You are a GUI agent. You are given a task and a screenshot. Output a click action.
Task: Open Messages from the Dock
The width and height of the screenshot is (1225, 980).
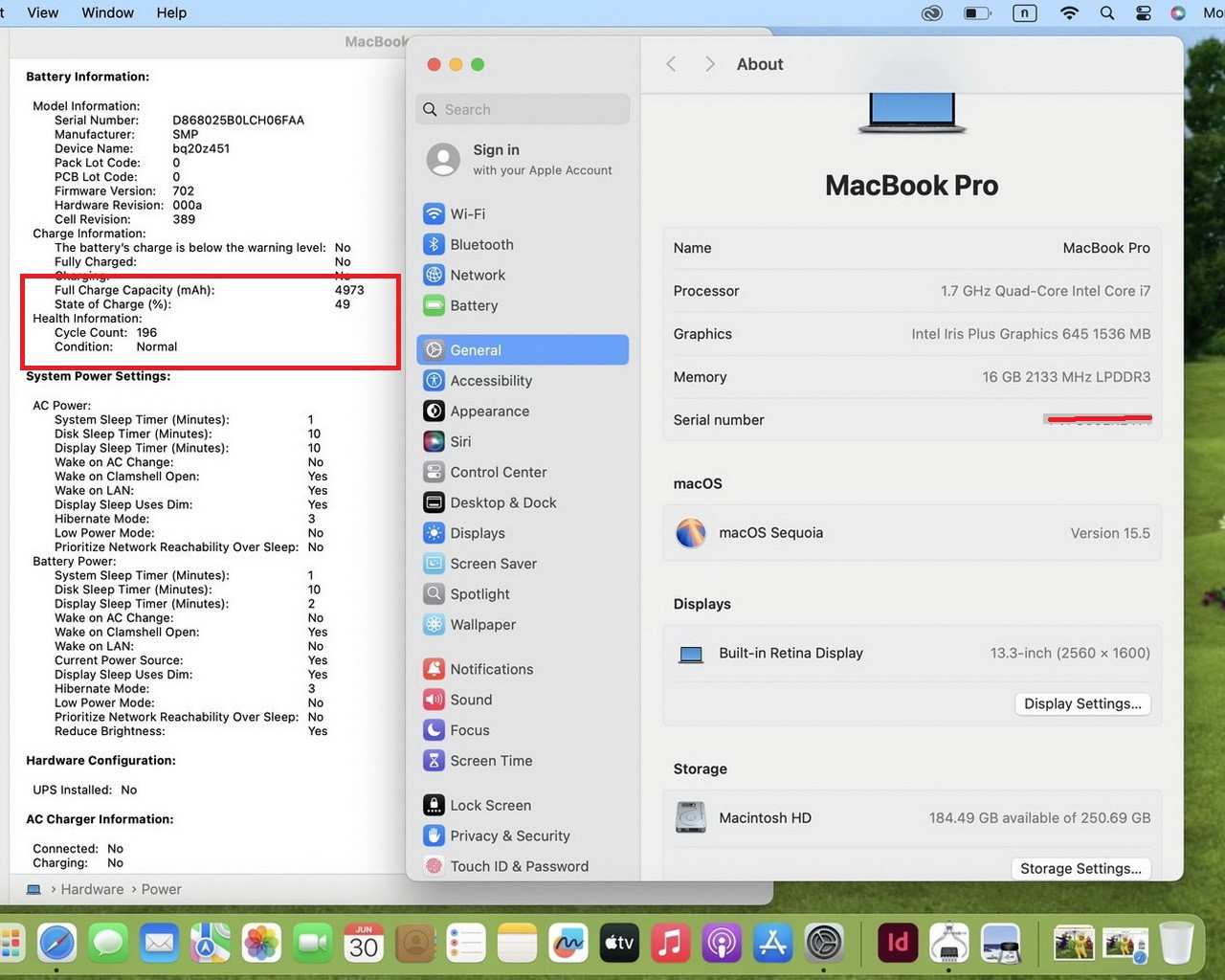(x=108, y=944)
